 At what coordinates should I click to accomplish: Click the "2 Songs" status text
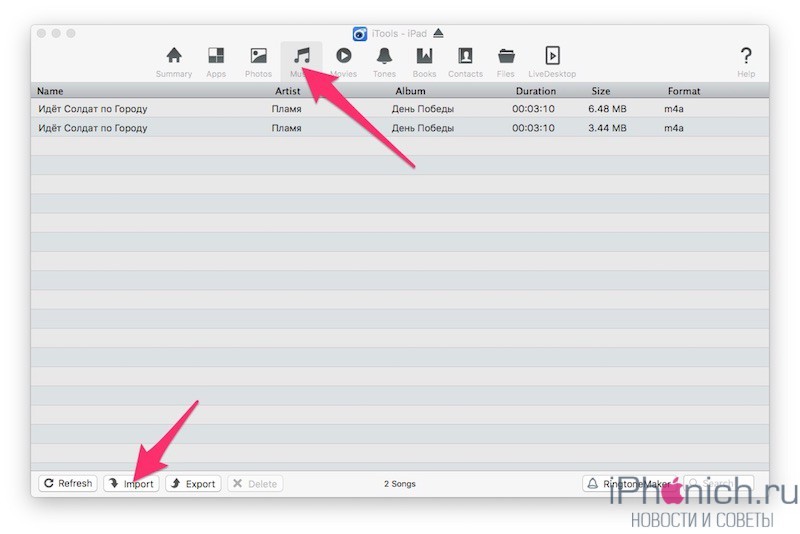click(399, 484)
